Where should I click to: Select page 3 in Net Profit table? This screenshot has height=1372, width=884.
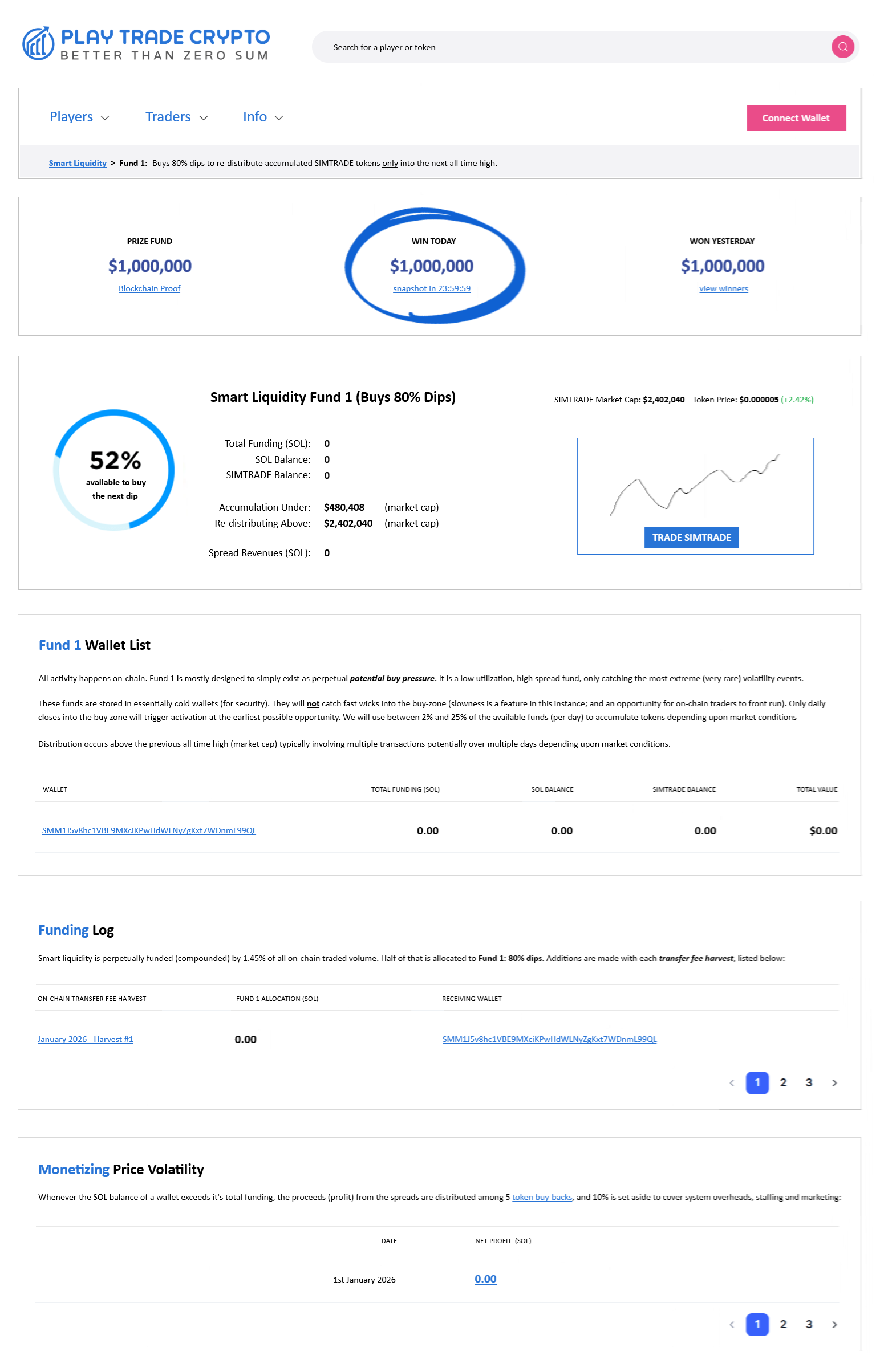pyautogui.click(x=808, y=1324)
